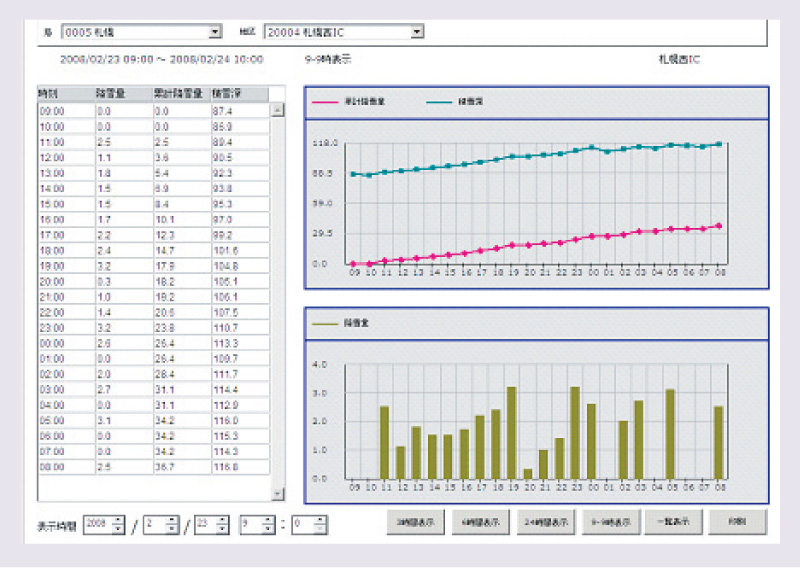The height and width of the screenshot is (568, 800).
Task: Click the 時刻 column header
Action: [x=50, y=94]
